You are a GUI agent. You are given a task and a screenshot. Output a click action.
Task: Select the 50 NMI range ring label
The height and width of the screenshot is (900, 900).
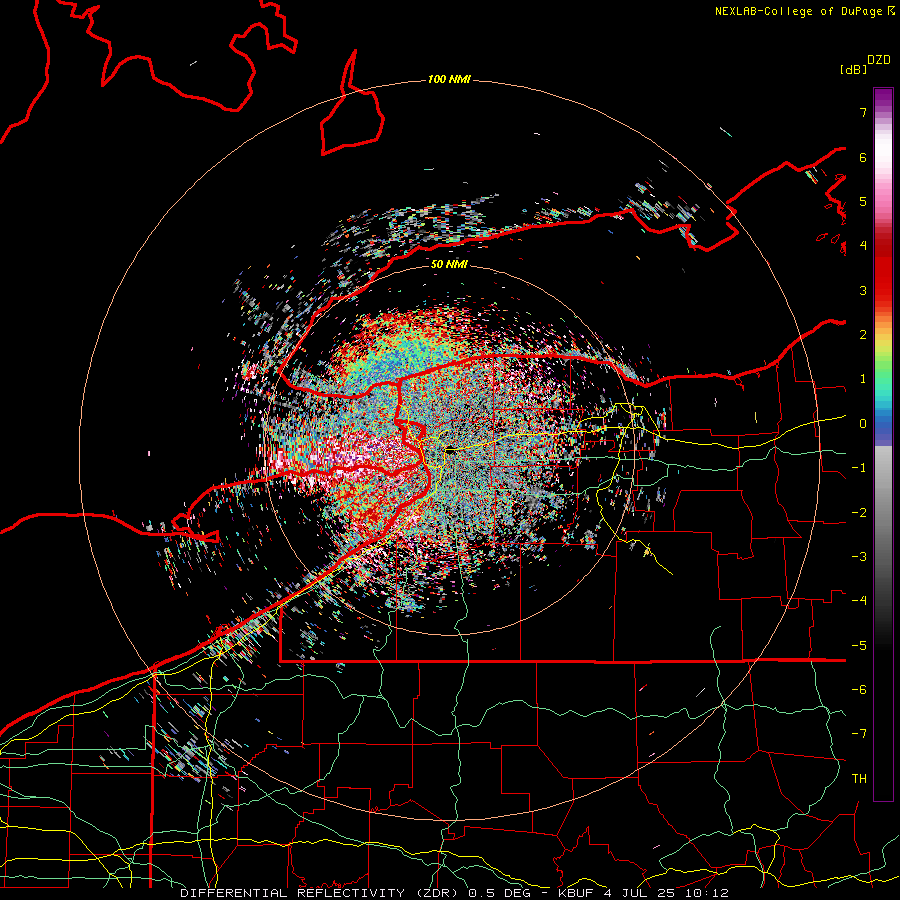(x=449, y=264)
